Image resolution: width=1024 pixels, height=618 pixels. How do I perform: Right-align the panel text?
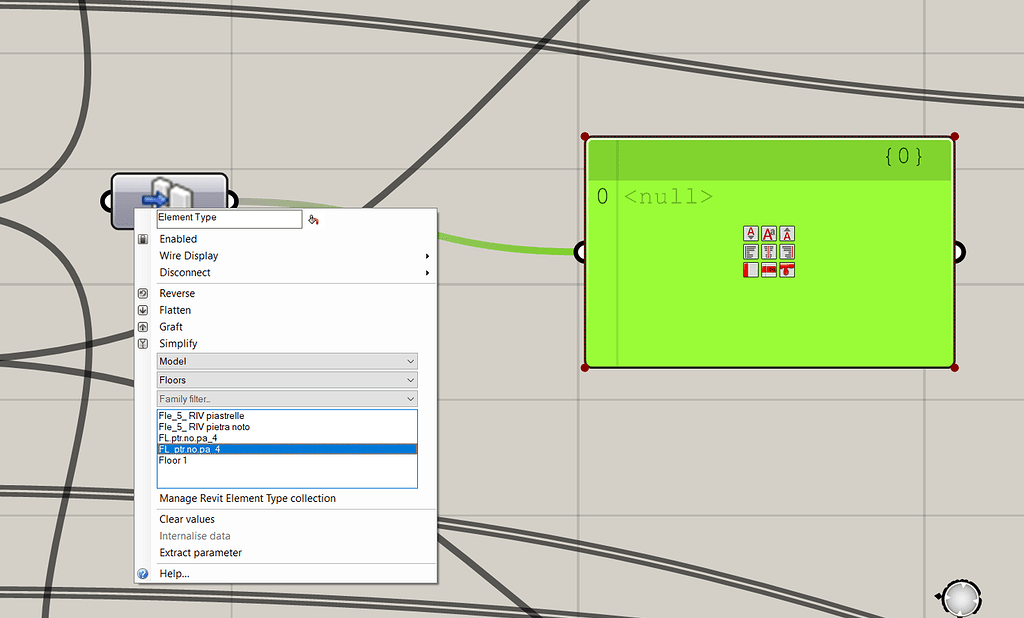[x=787, y=251]
